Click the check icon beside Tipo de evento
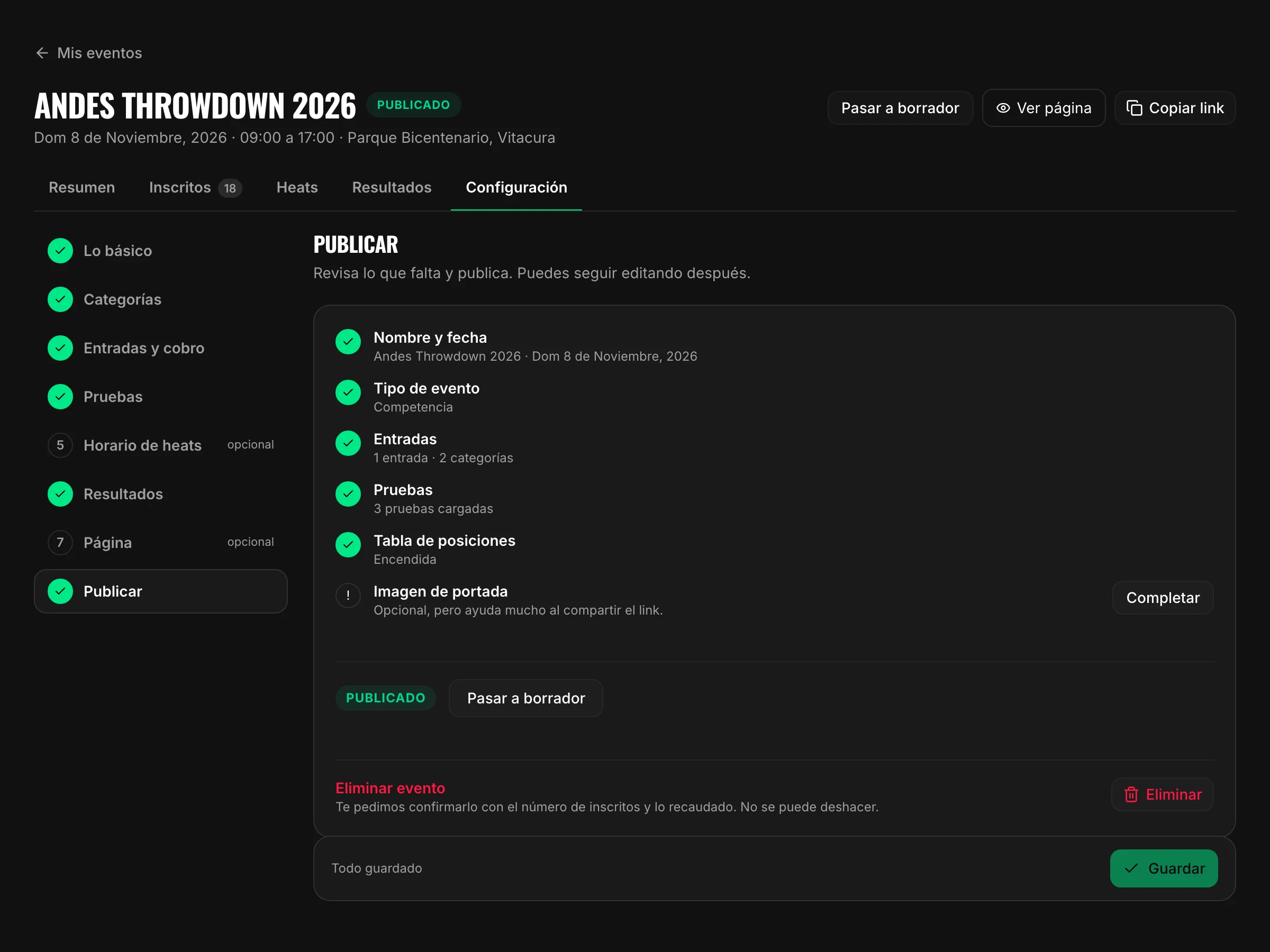Screen dimensions: 1270x952 348,392
